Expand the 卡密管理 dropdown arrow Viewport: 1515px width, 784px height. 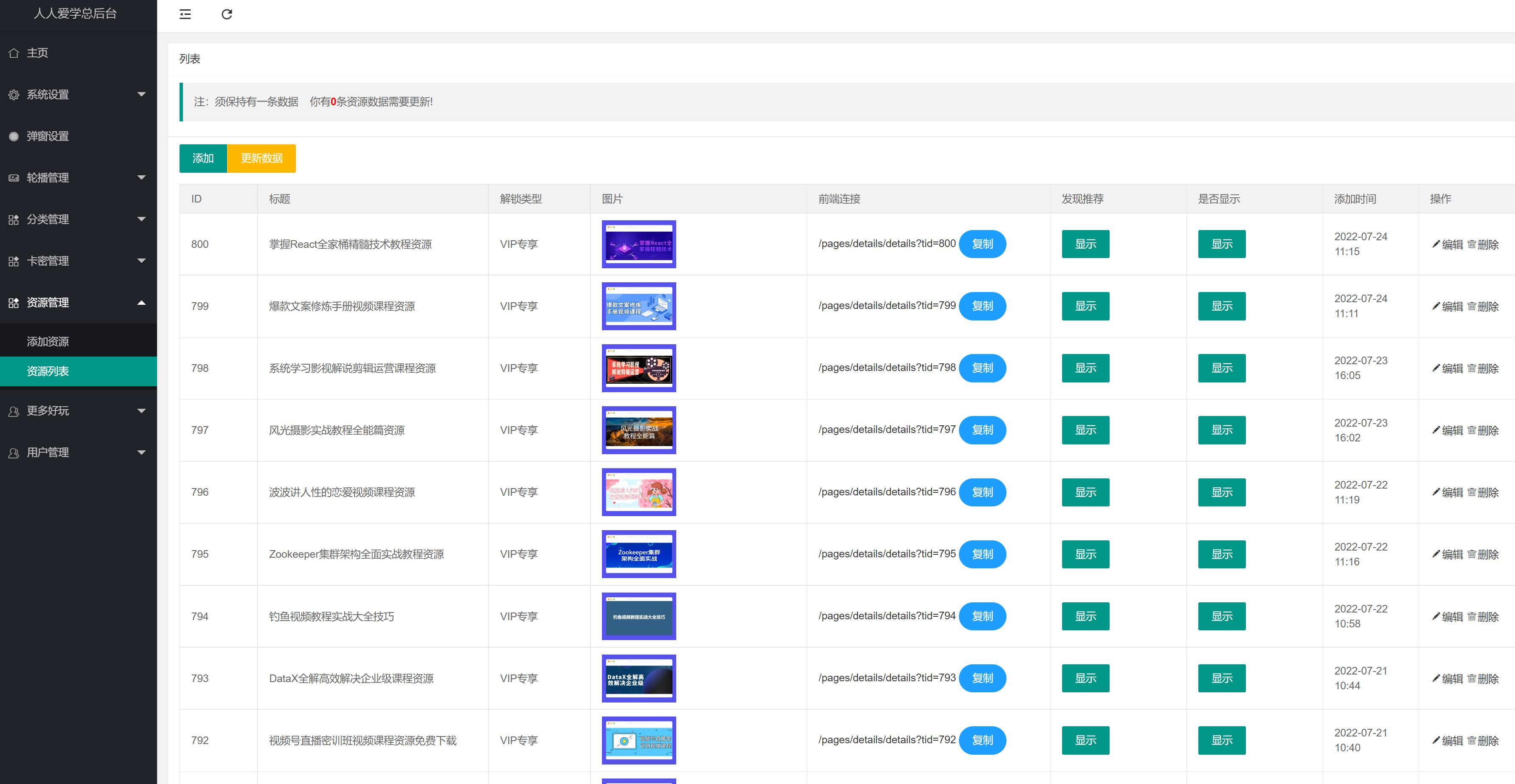coord(141,261)
